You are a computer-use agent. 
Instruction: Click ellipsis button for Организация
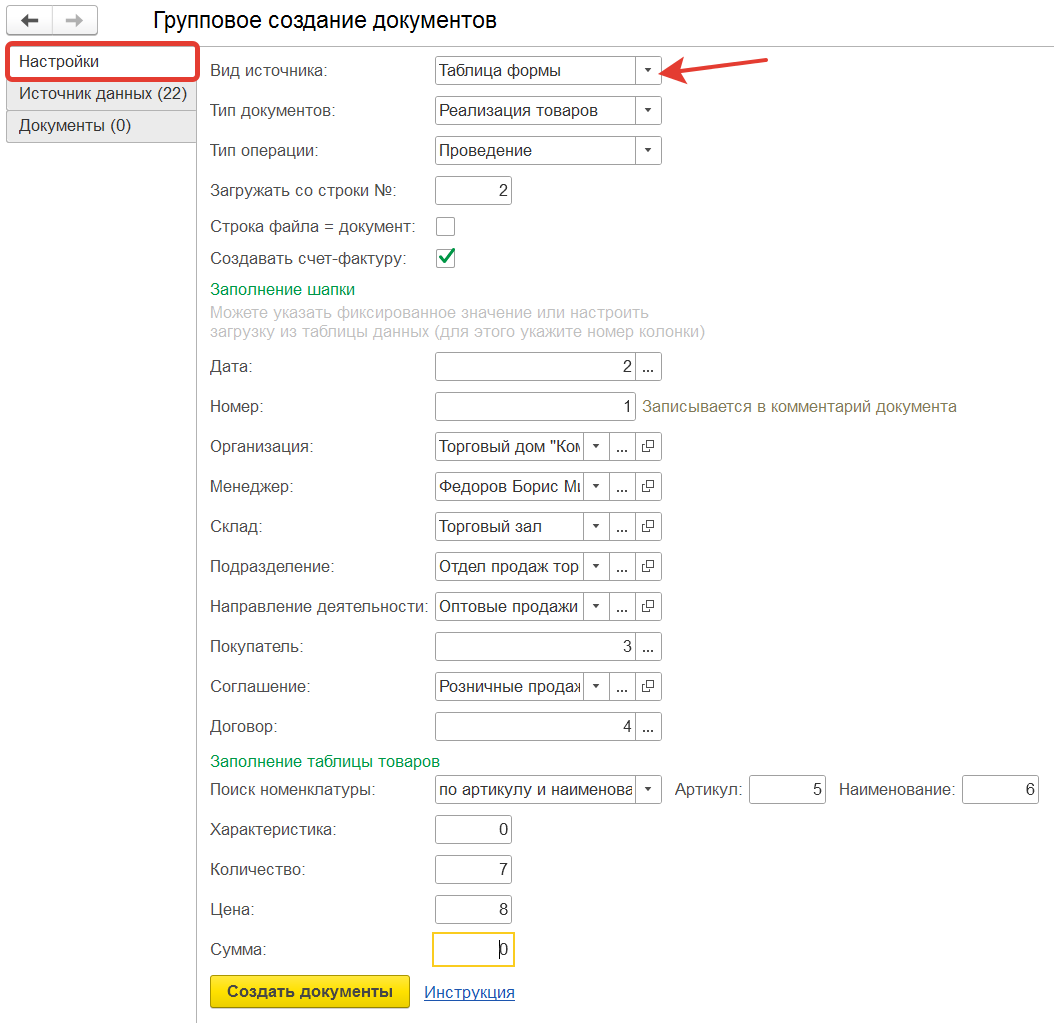coord(622,446)
